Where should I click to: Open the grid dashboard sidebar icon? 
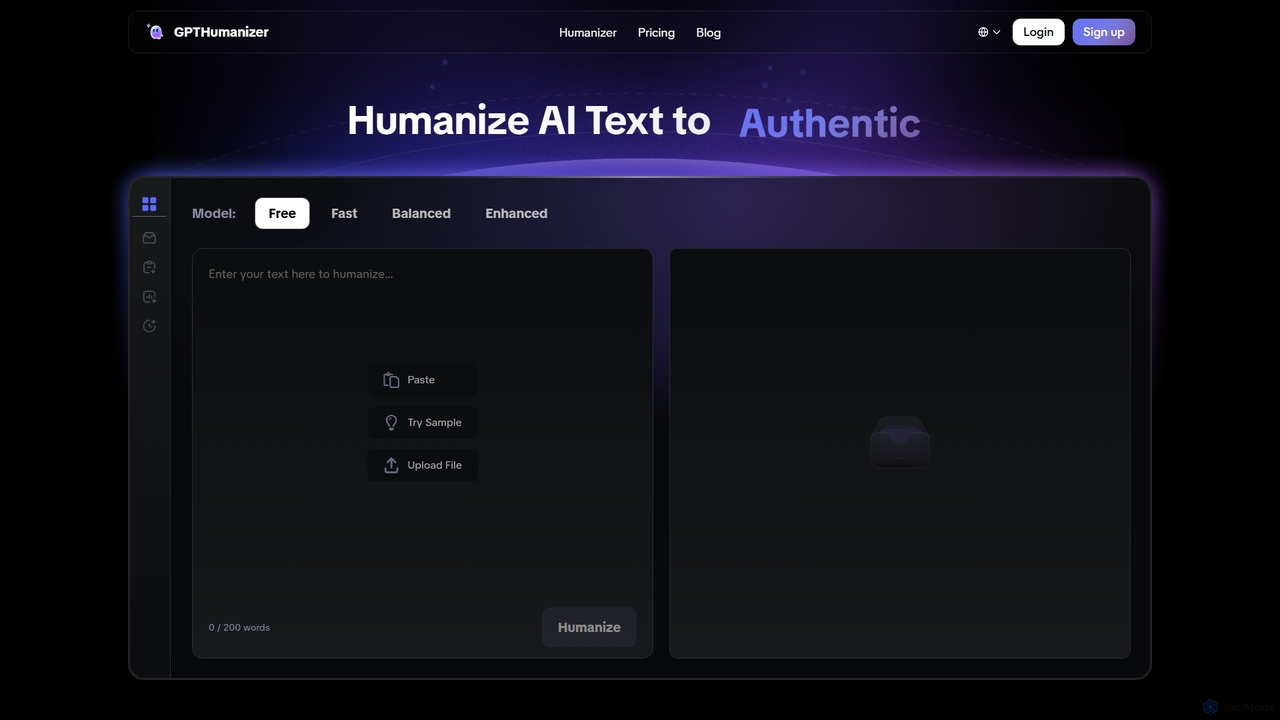coord(149,204)
